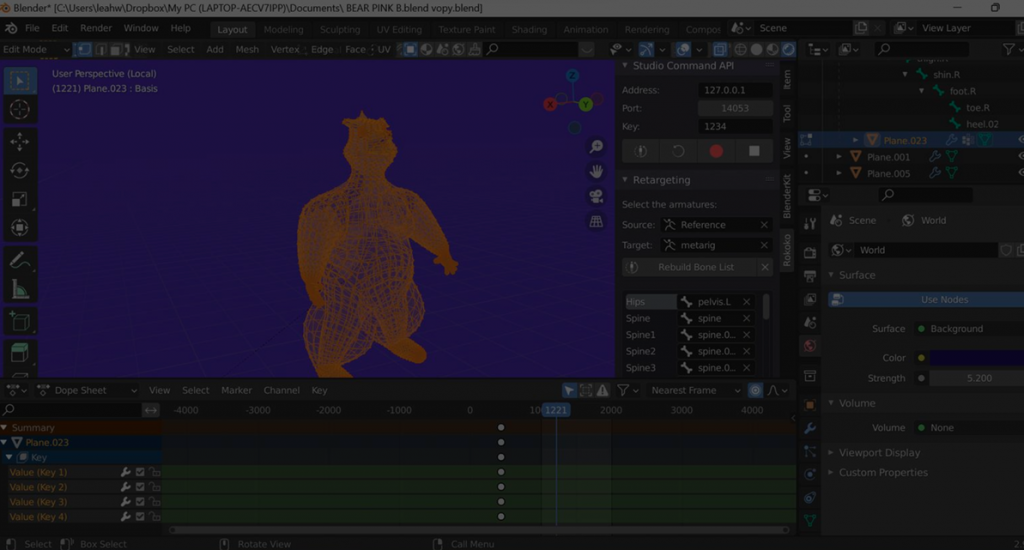The height and width of the screenshot is (550, 1024).
Task: Open the World properties tab icon
Action: pos(810,346)
